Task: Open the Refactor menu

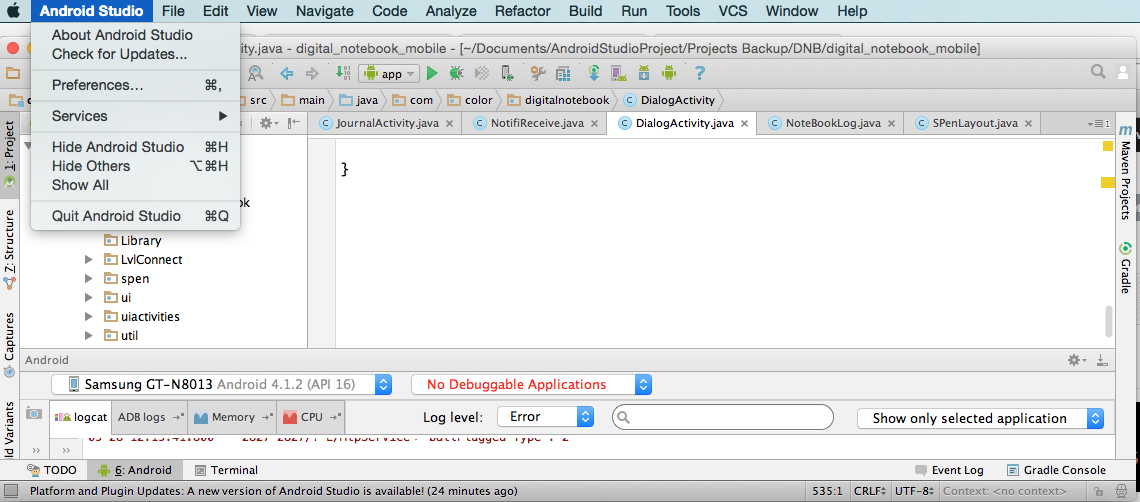Action: (x=522, y=11)
